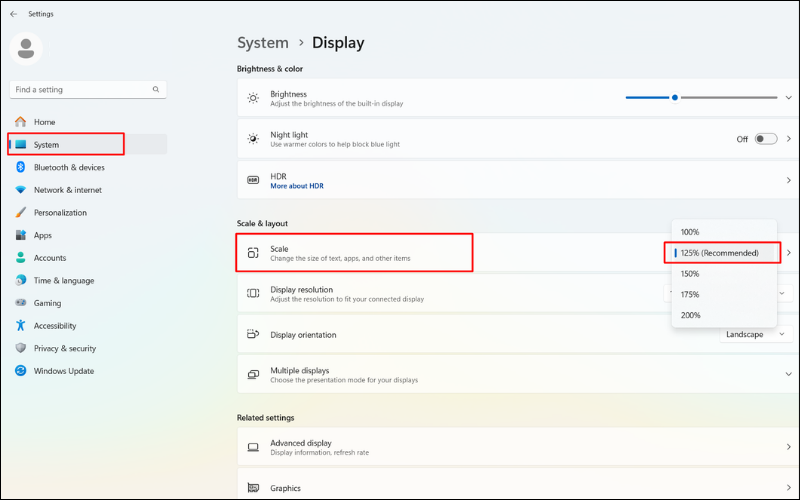The height and width of the screenshot is (500, 800).
Task: Select the 150% scale option
Action: [x=690, y=273]
